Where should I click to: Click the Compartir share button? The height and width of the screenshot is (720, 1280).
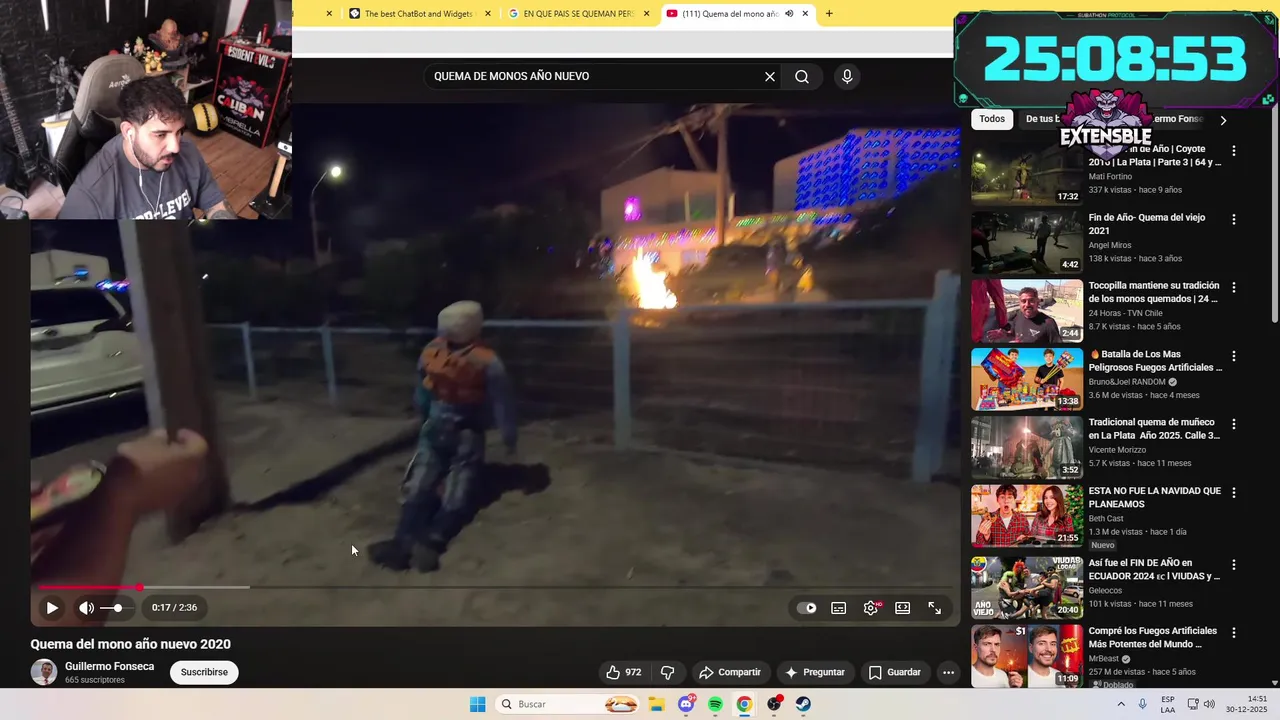coord(730,672)
